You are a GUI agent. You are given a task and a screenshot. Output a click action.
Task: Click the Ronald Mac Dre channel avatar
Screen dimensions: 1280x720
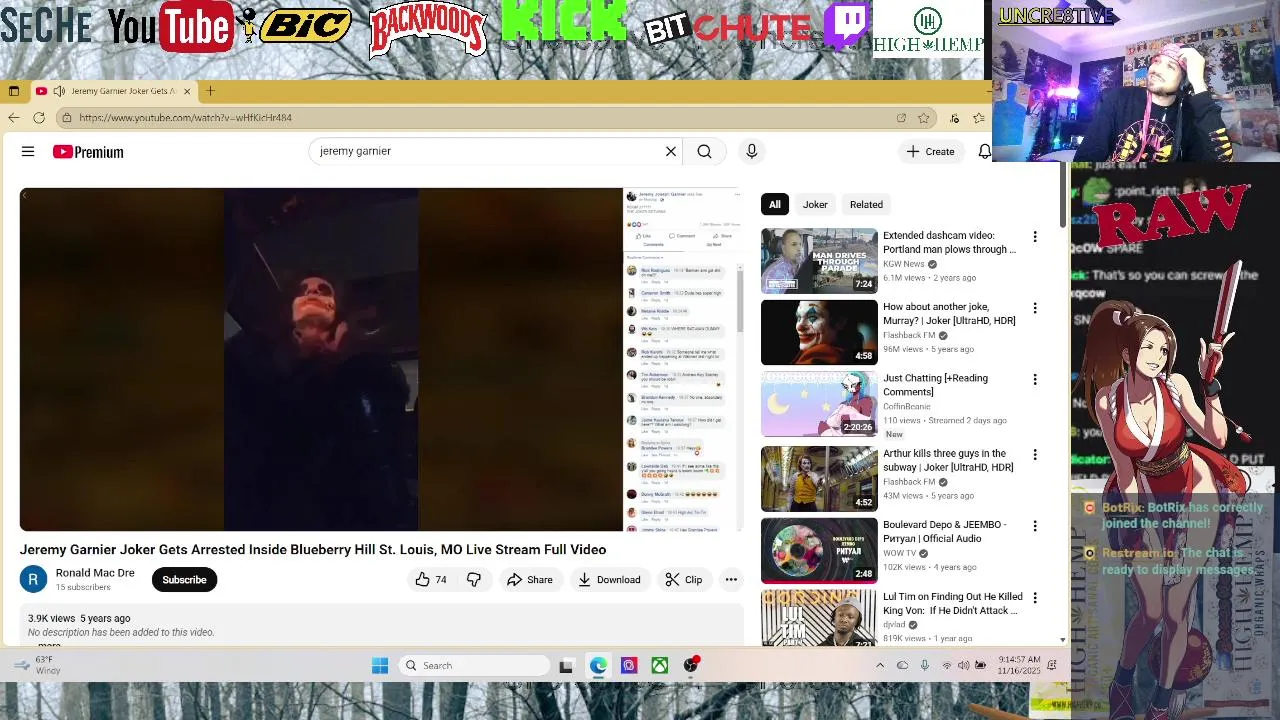(x=33, y=580)
